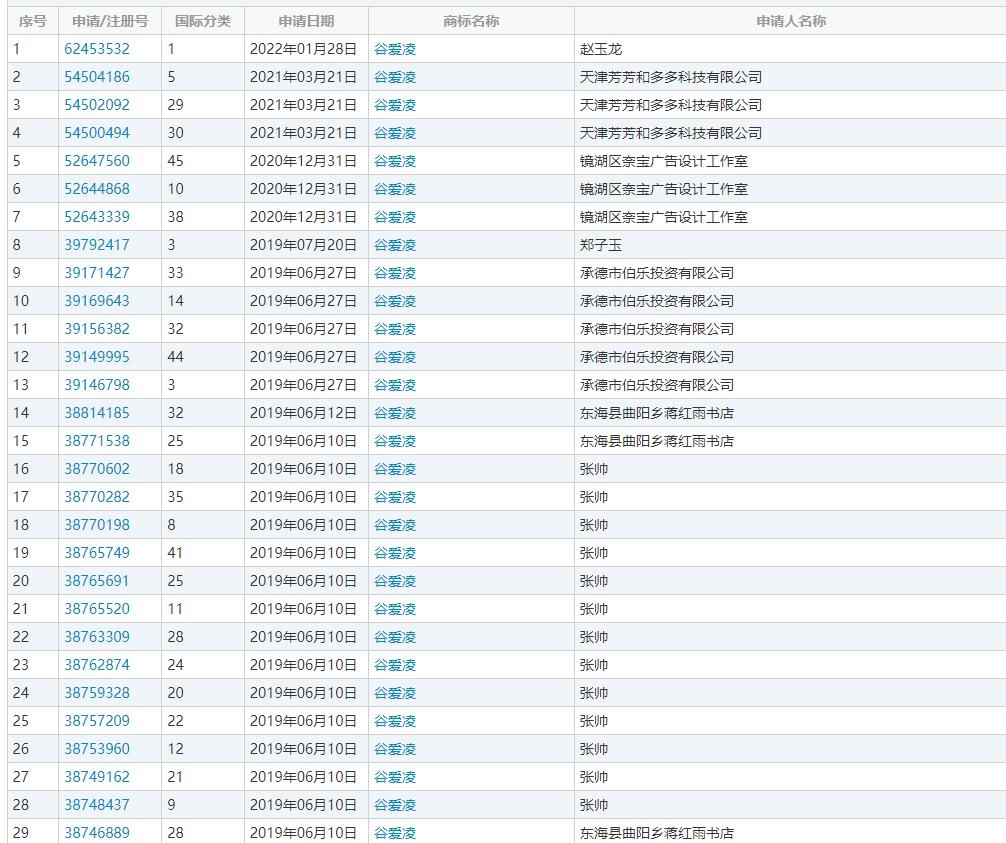Image resolution: width=1006 pixels, height=843 pixels.
Task: Click 谷爱凌 trademark name in row 1
Action: click(x=395, y=49)
